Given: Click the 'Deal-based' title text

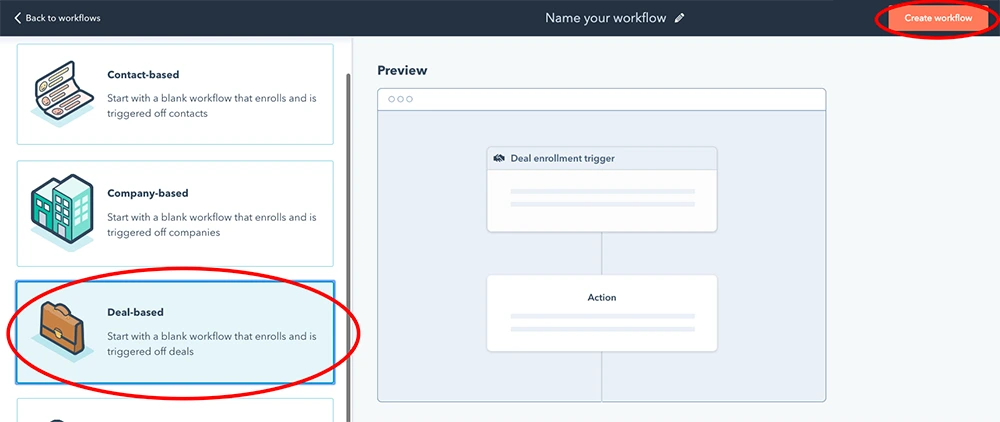Looking at the screenshot, I should (135, 312).
